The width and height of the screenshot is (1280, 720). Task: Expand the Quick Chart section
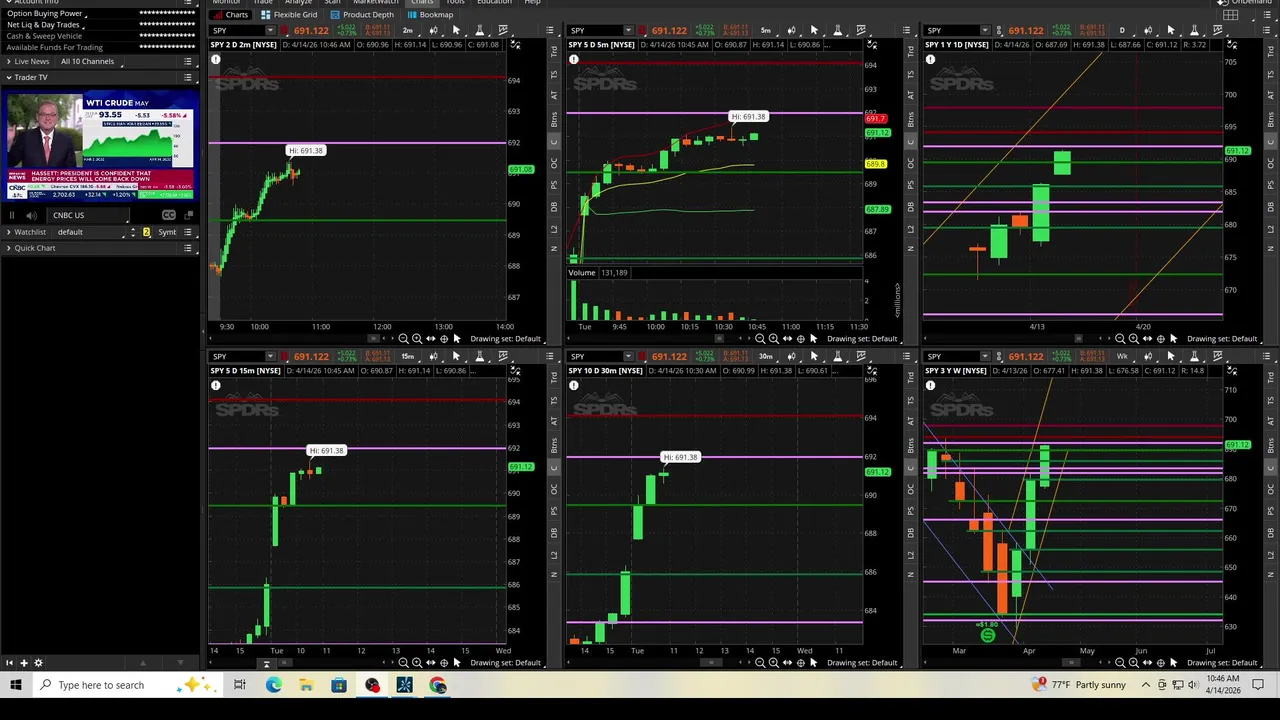point(8,248)
